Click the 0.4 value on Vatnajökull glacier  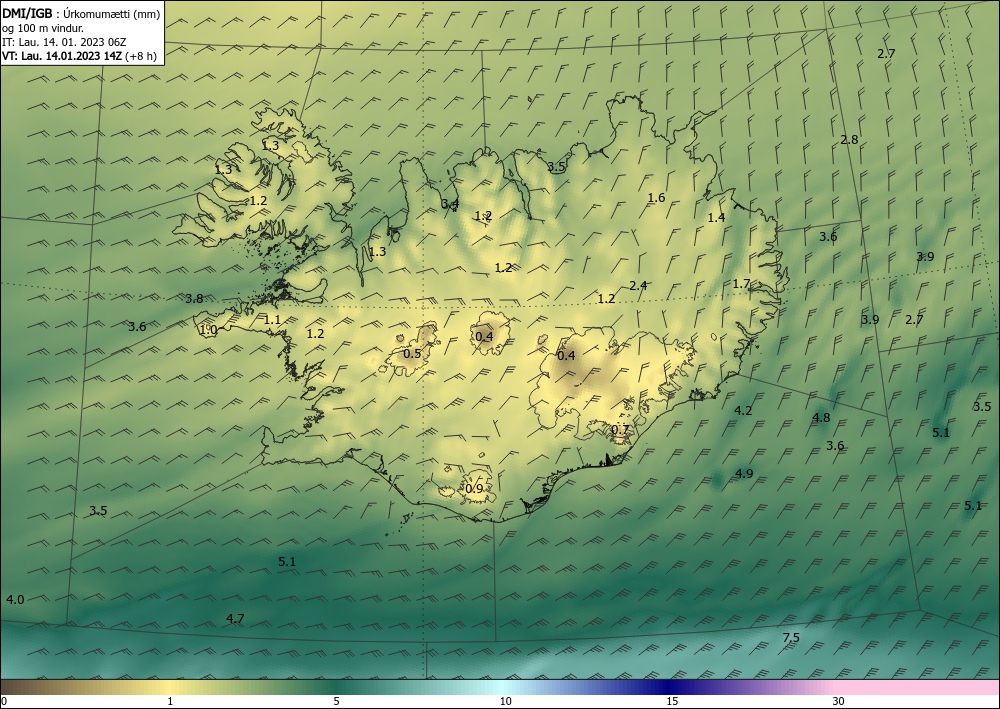pyautogui.click(x=566, y=355)
